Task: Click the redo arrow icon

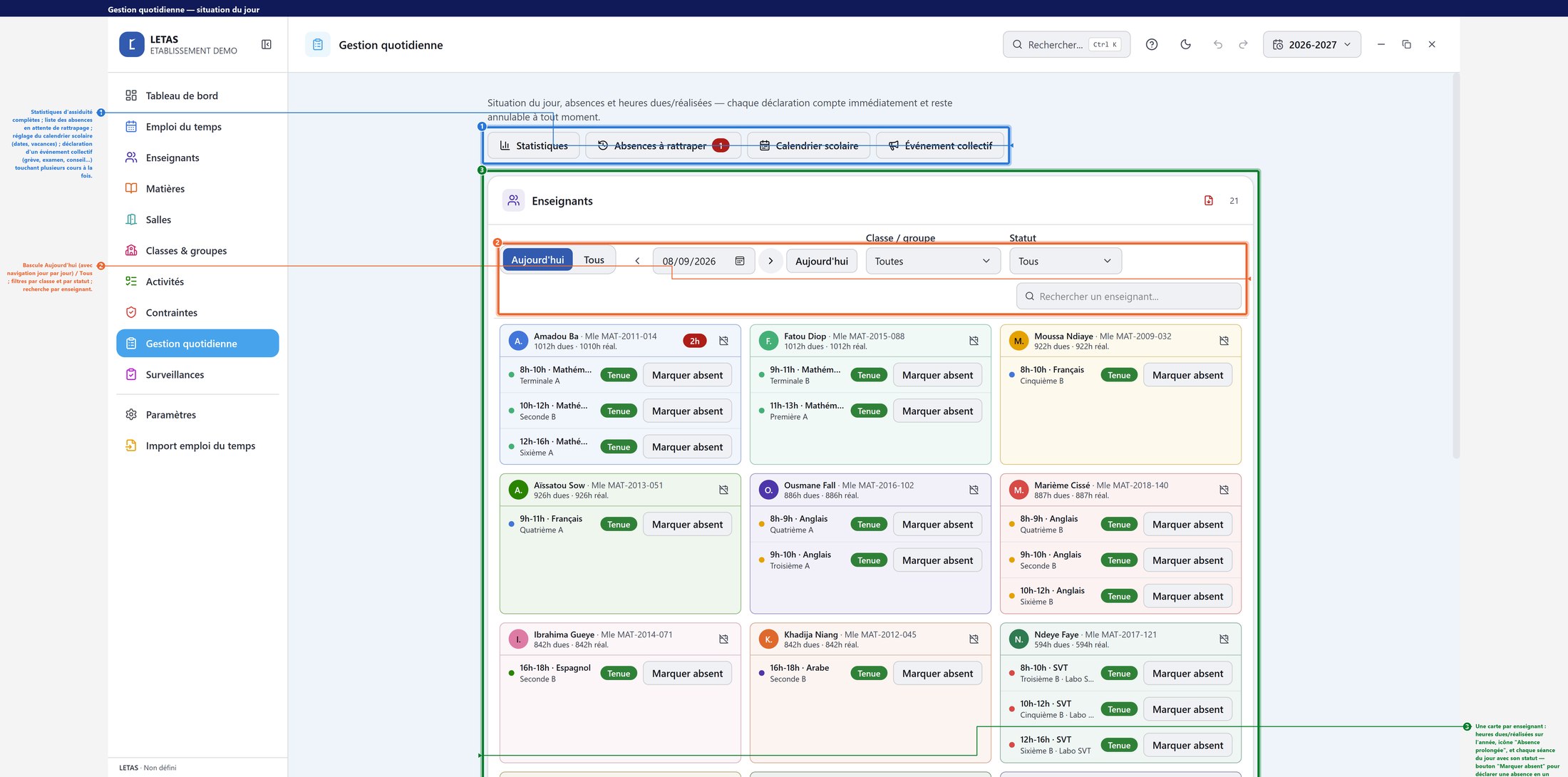Action: tap(1243, 44)
